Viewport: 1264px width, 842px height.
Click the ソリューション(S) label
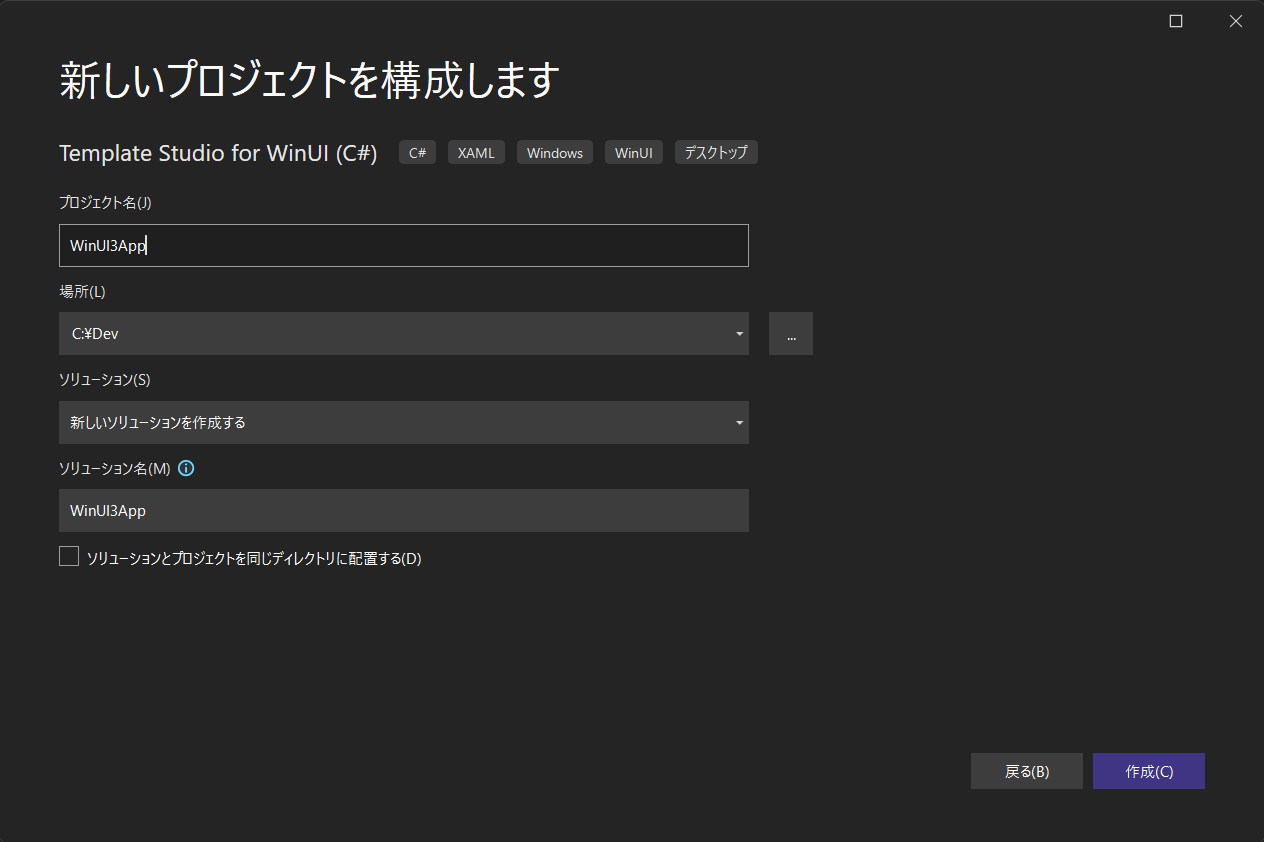click(x=105, y=380)
